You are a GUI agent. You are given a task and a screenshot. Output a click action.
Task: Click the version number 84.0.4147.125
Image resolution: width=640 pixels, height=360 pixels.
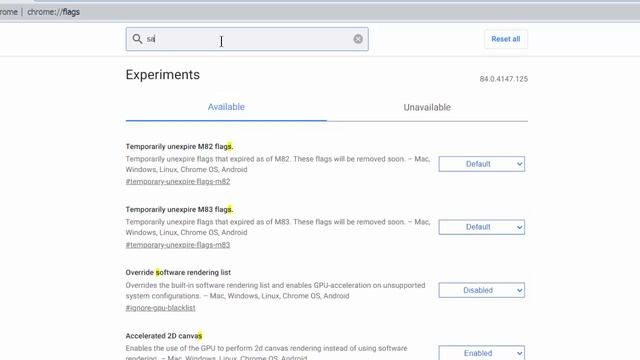click(504, 79)
